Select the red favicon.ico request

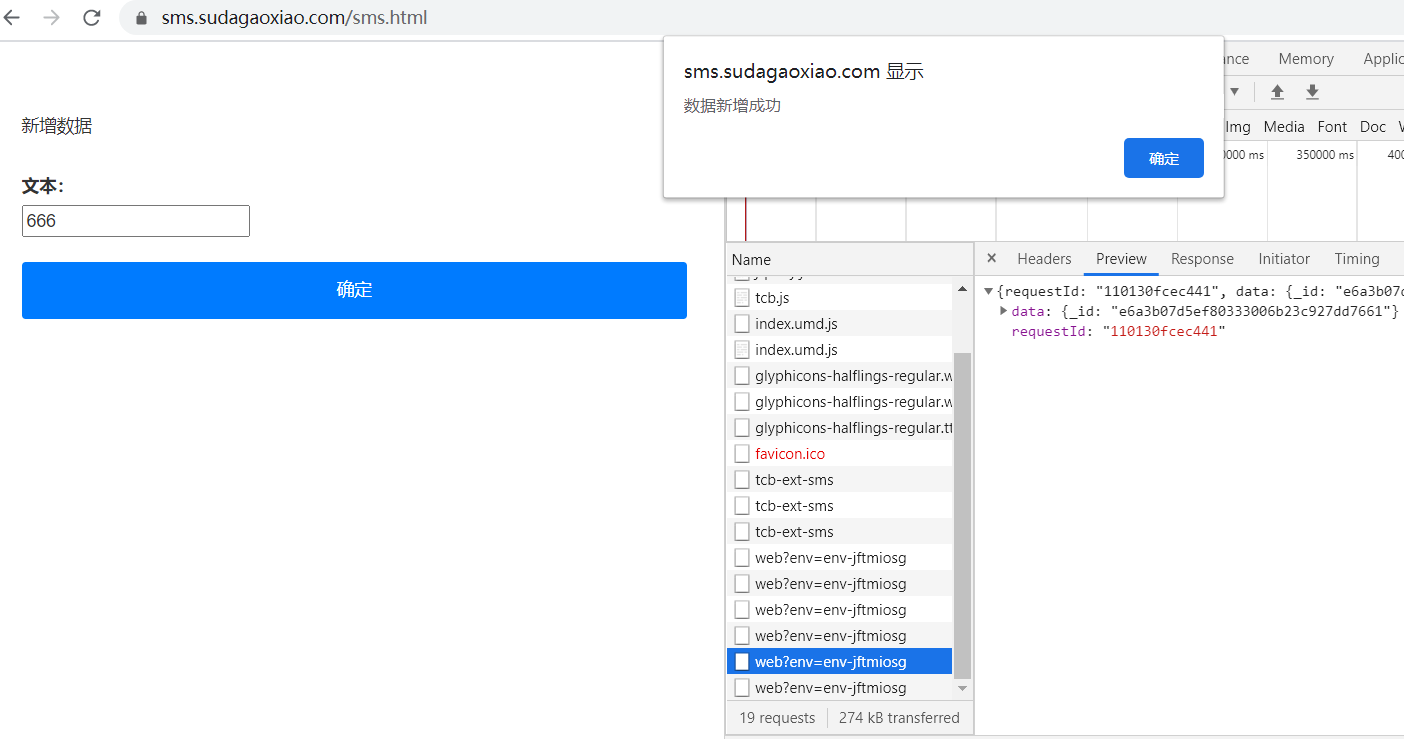(839, 454)
